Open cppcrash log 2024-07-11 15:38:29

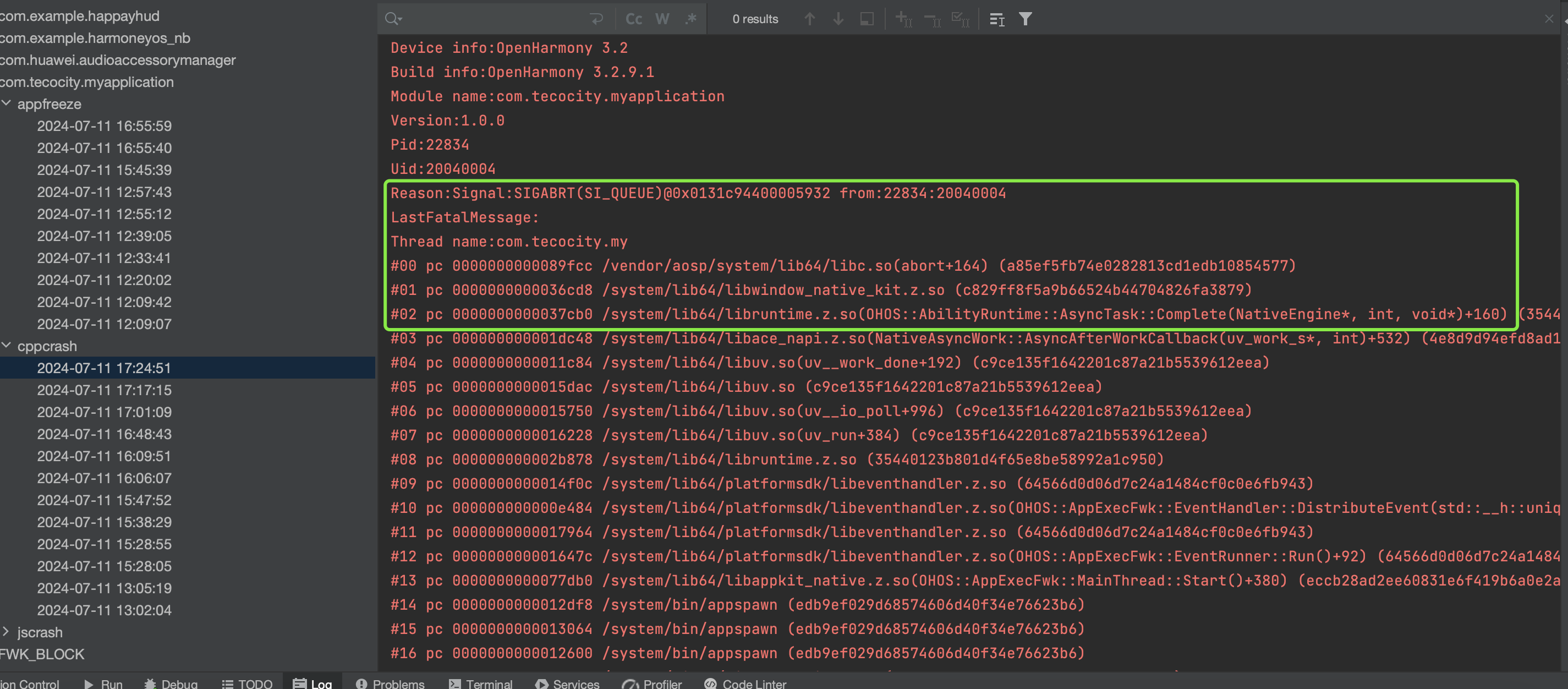click(104, 522)
